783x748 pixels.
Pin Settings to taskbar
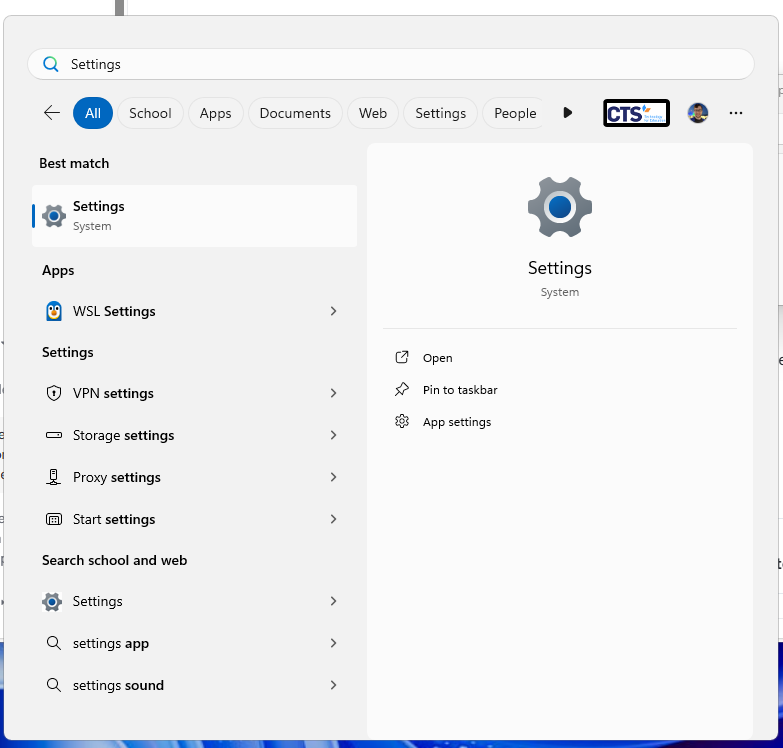pyautogui.click(x=459, y=390)
